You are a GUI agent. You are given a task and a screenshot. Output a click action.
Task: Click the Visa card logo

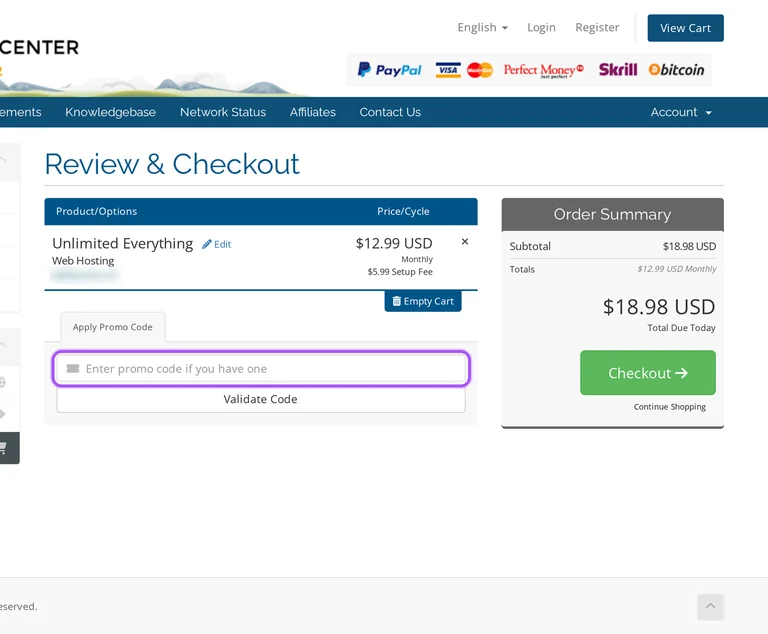click(x=448, y=70)
